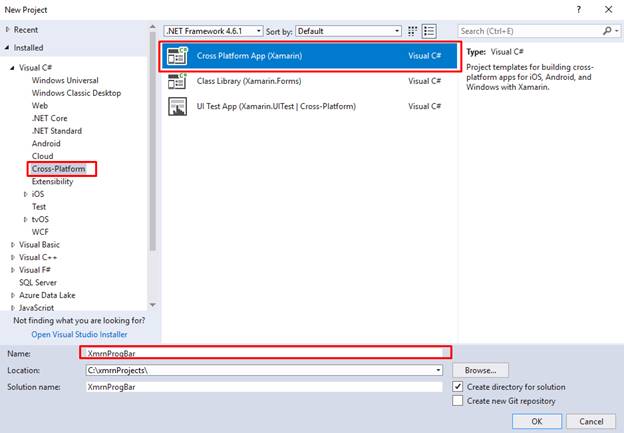This screenshot has width=624, height=433.
Task: Click the search magnifier icon
Action: point(607,31)
